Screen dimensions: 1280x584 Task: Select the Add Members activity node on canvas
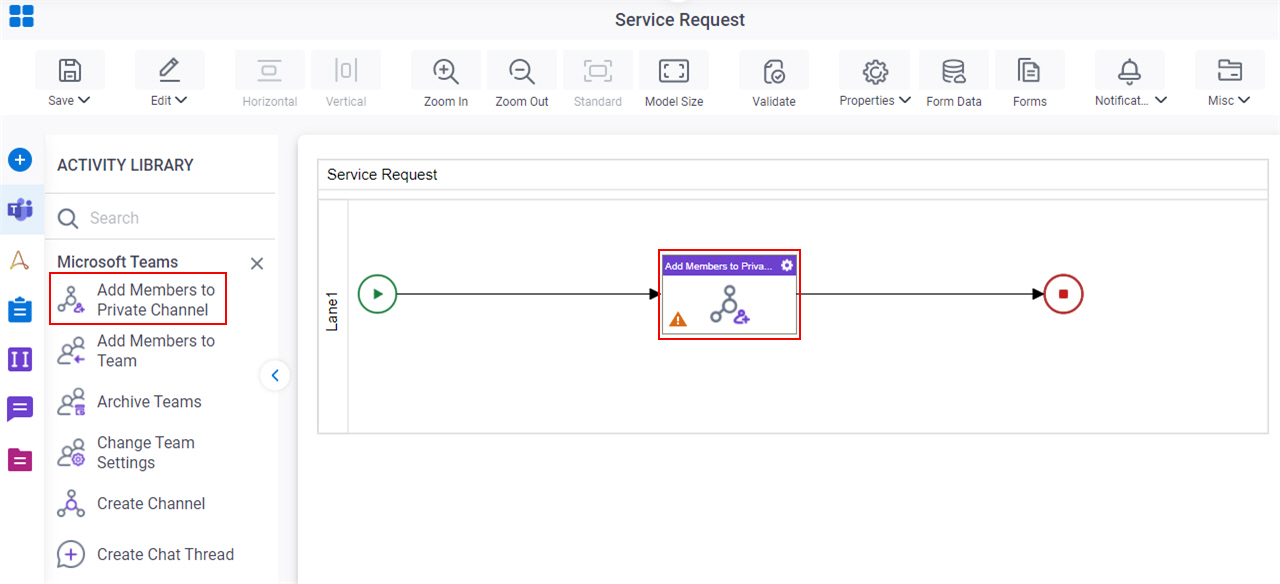click(729, 295)
